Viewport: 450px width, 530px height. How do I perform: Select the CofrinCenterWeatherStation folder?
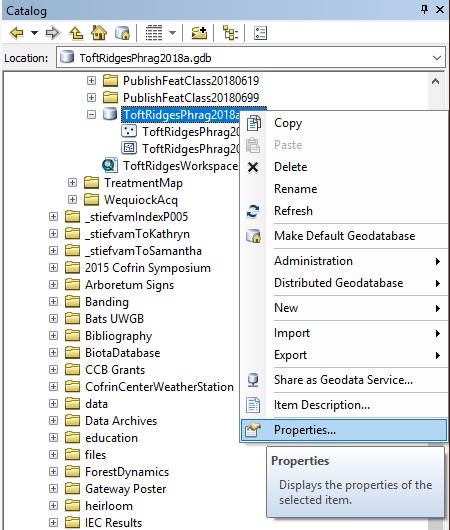click(x=159, y=387)
